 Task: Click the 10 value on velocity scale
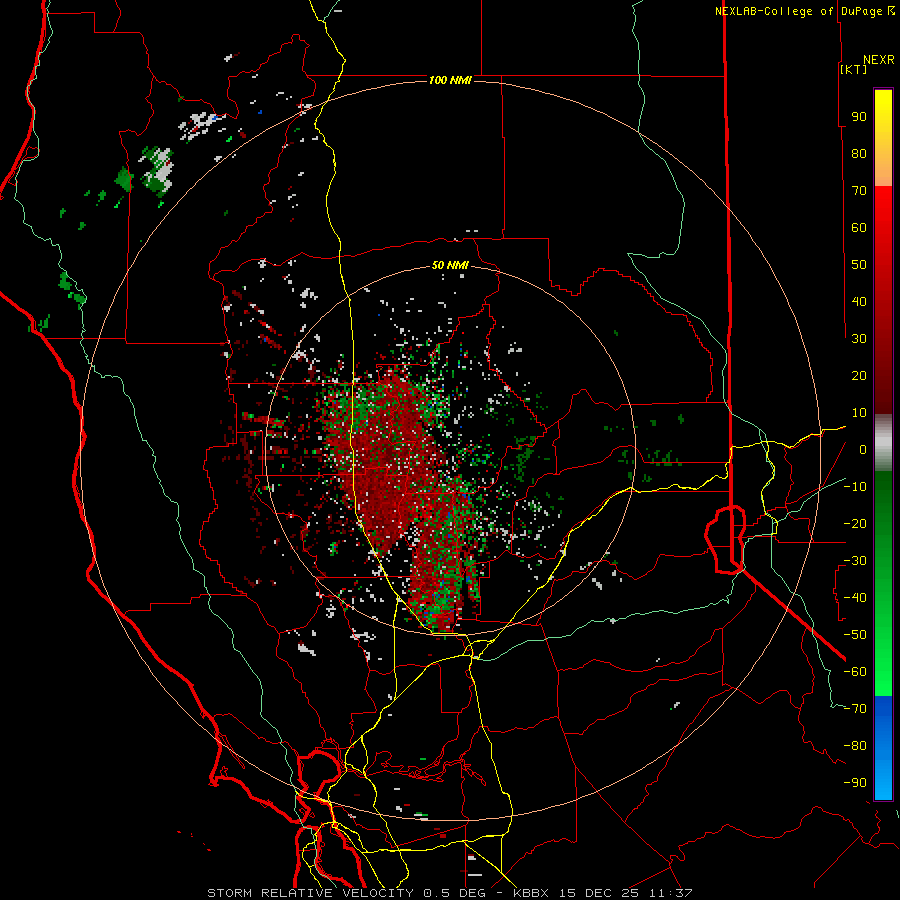click(x=859, y=413)
